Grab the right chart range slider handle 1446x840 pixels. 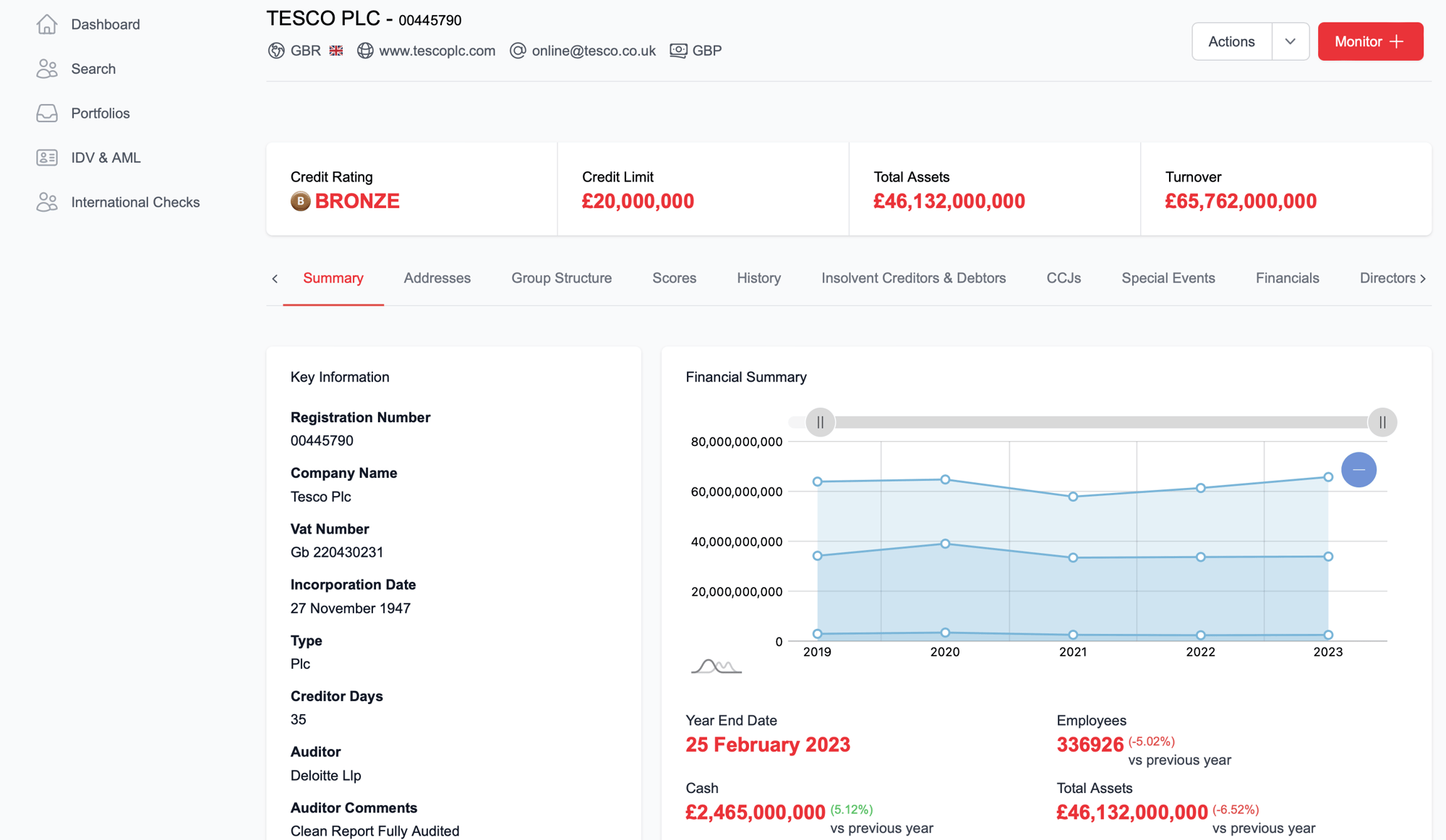1382,422
